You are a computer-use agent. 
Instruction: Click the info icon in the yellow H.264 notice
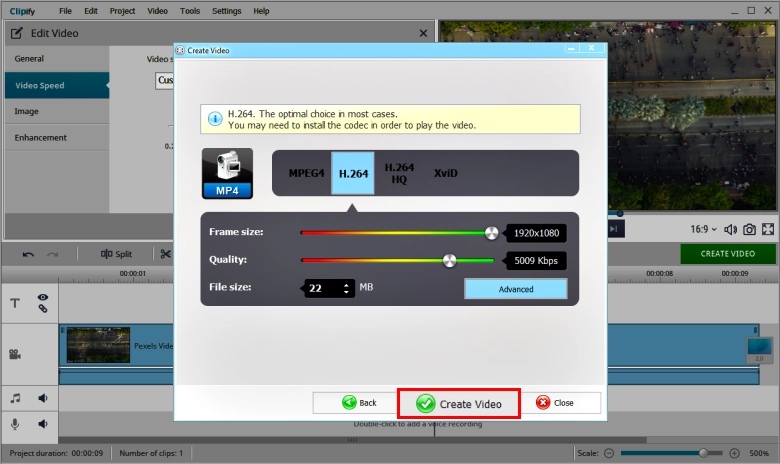pyautogui.click(x=215, y=119)
